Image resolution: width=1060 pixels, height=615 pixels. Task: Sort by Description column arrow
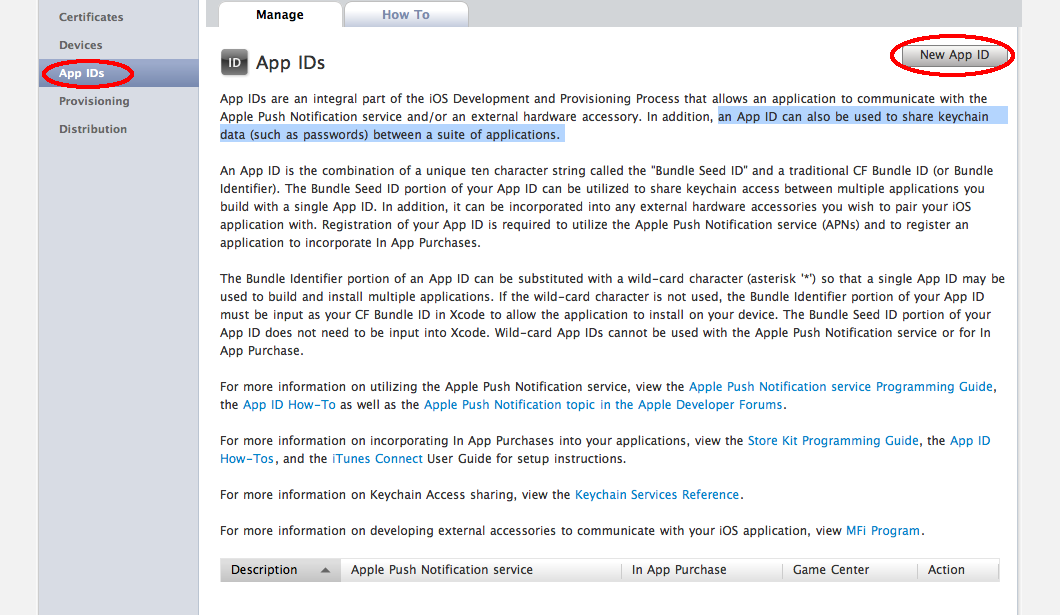click(325, 570)
